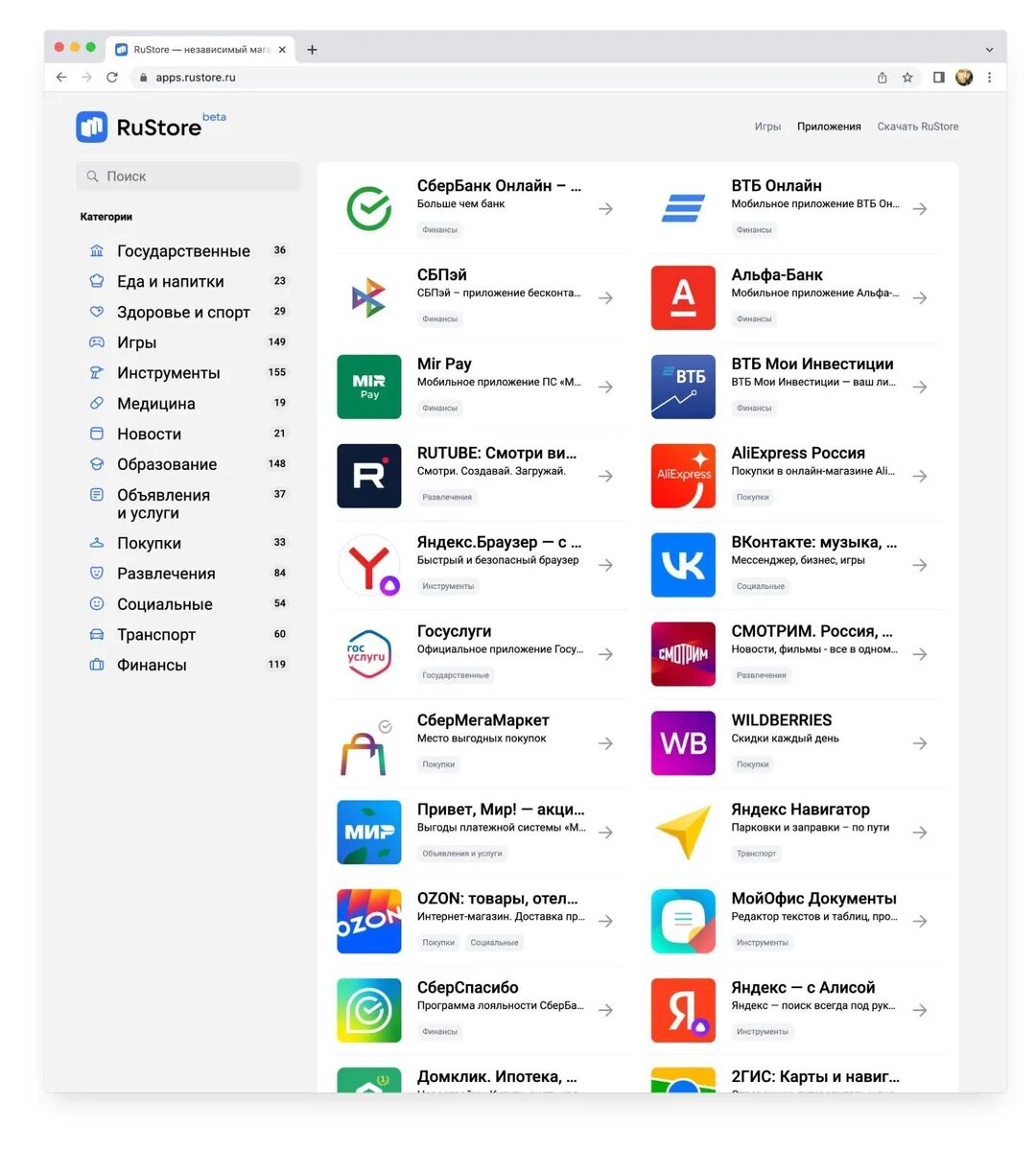Open the Альфа-Банк red app icon
Image resolution: width=1036 pixels, height=1151 pixels.
683,298
